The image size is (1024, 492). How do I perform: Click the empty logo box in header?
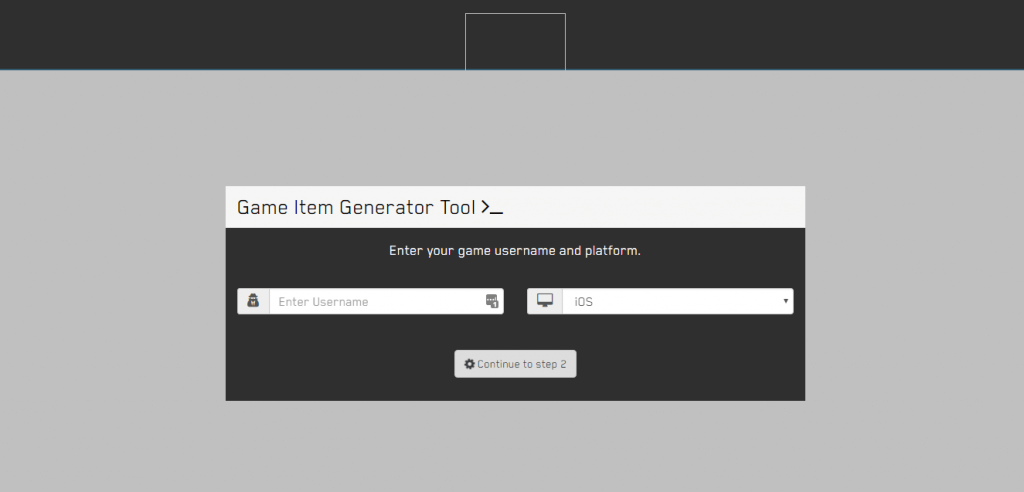515,41
